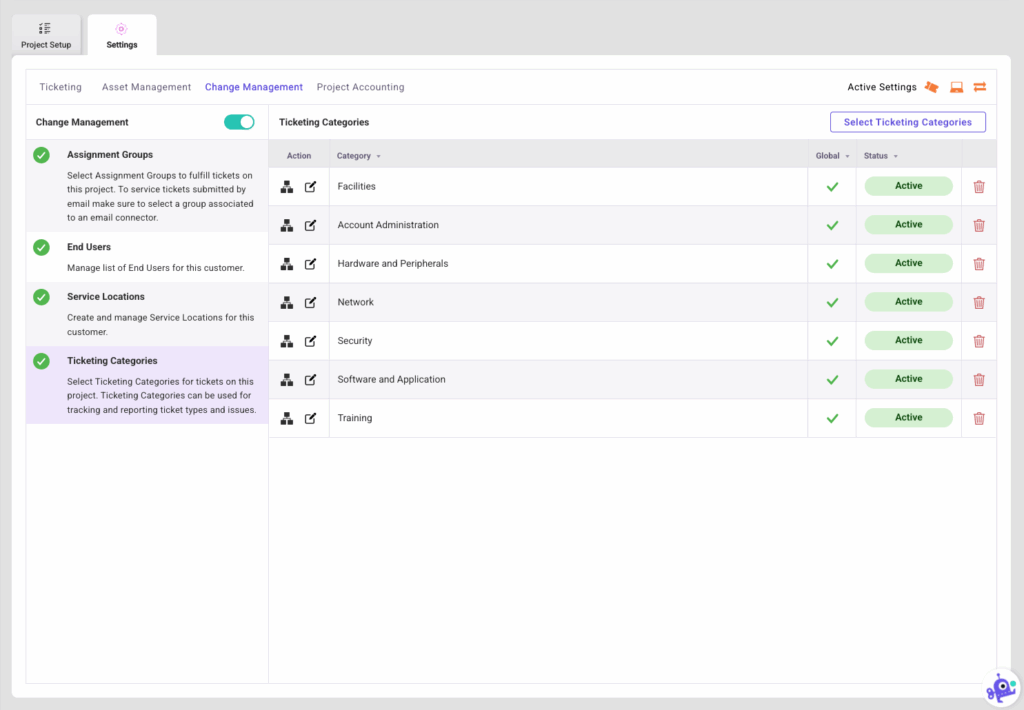Click the hierarchy icon for Facilities row

tap(287, 187)
